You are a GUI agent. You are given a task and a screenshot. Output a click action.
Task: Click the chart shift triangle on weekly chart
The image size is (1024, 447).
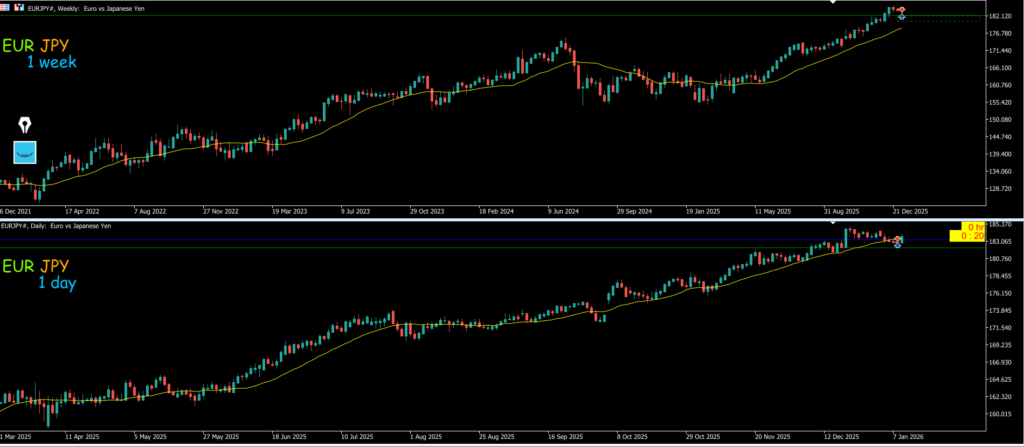coord(833,3)
